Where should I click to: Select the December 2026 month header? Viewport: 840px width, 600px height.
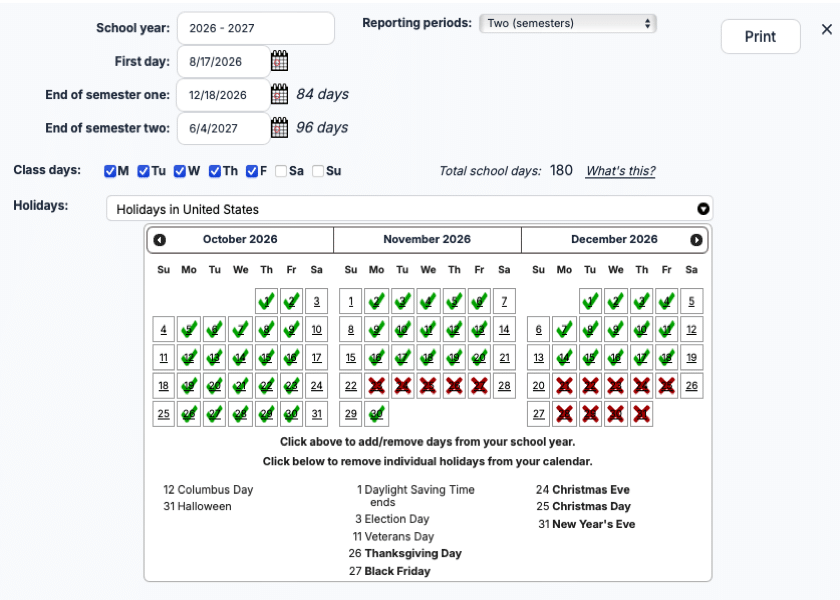(x=614, y=239)
